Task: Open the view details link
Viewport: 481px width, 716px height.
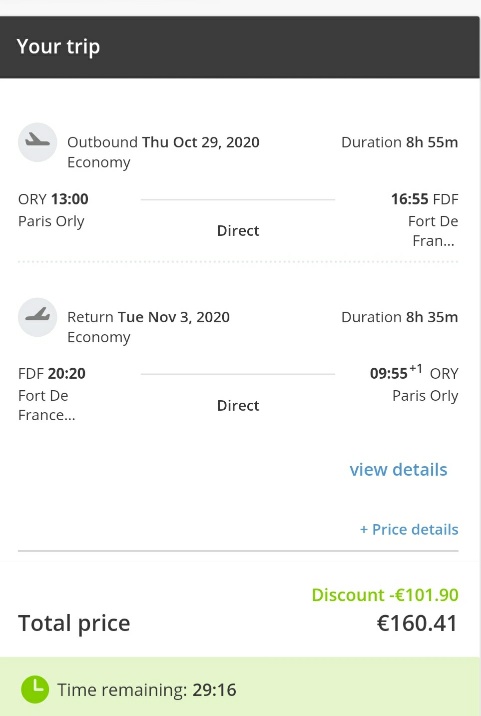Action: click(x=398, y=469)
